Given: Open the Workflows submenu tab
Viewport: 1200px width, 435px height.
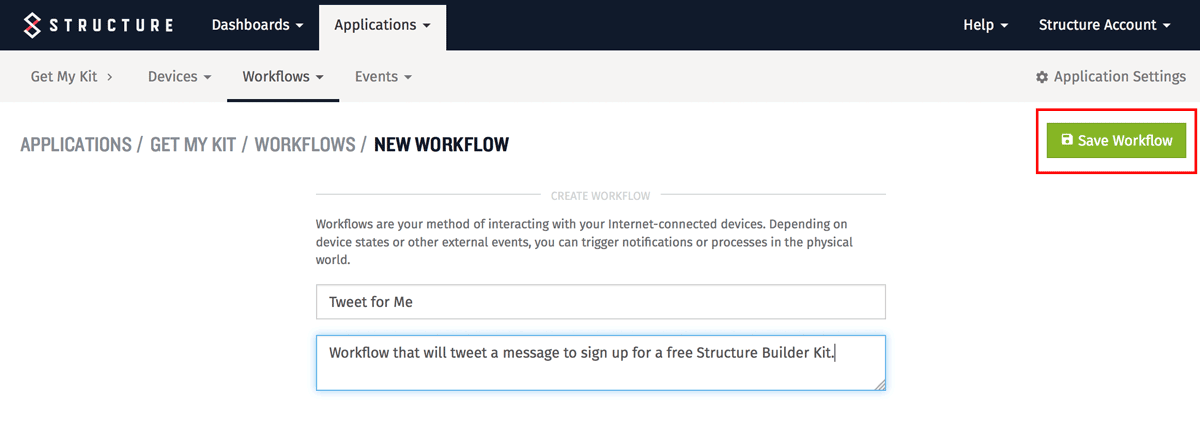Looking at the screenshot, I should [x=283, y=76].
